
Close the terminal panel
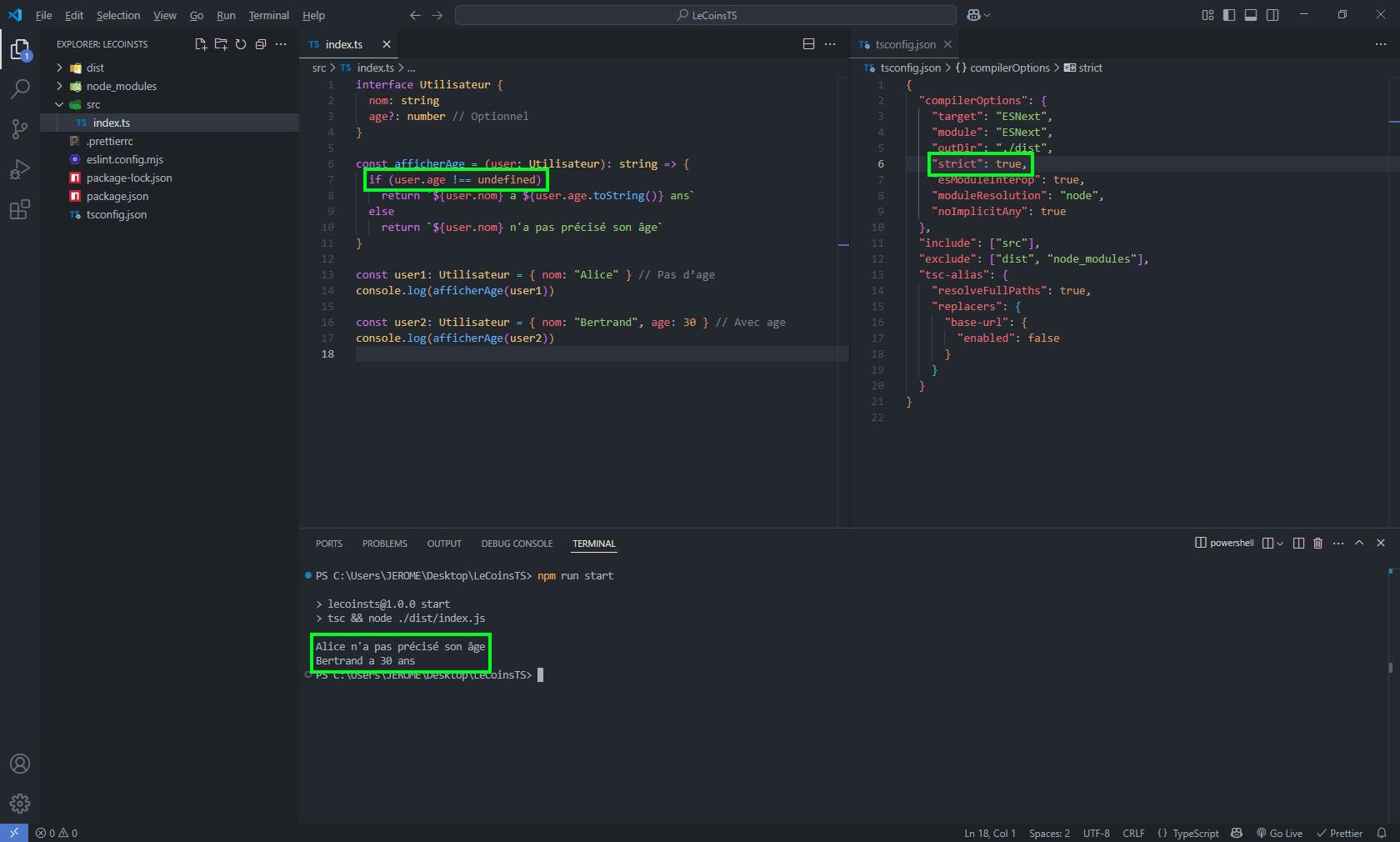coord(1381,543)
